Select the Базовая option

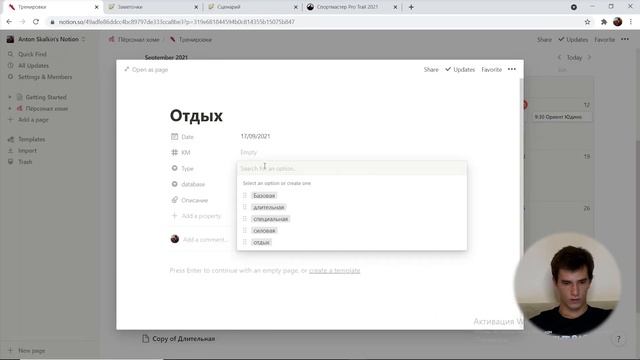point(264,196)
